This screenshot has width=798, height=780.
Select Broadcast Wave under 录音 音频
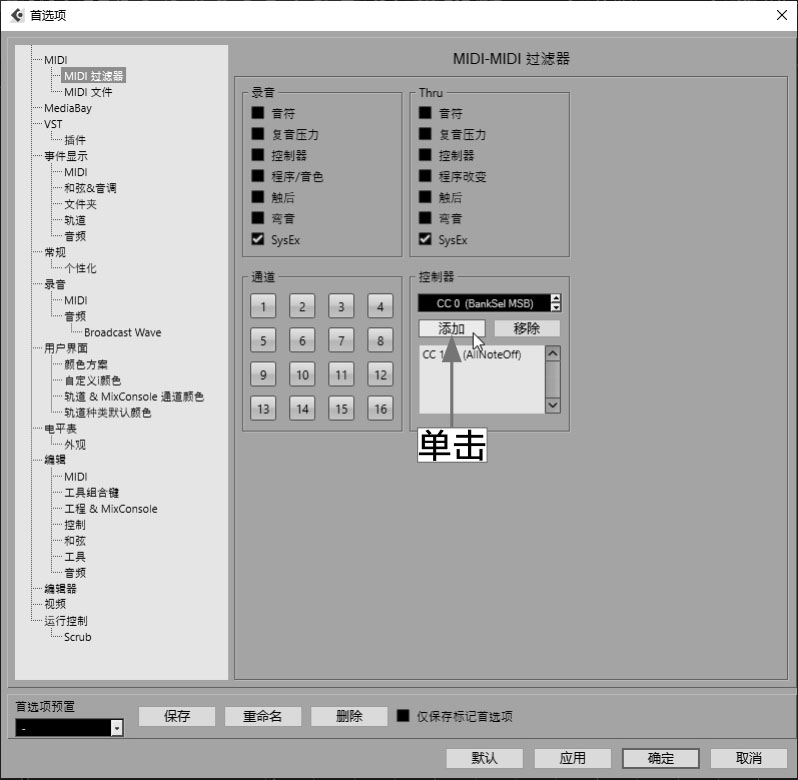122,332
